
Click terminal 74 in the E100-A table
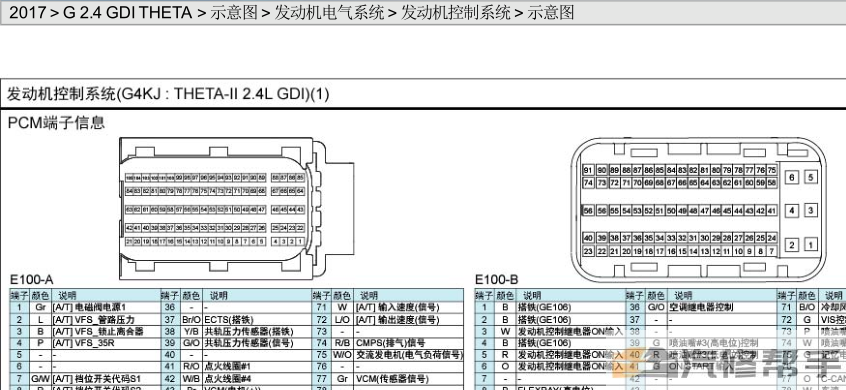[x=322, y=343]
